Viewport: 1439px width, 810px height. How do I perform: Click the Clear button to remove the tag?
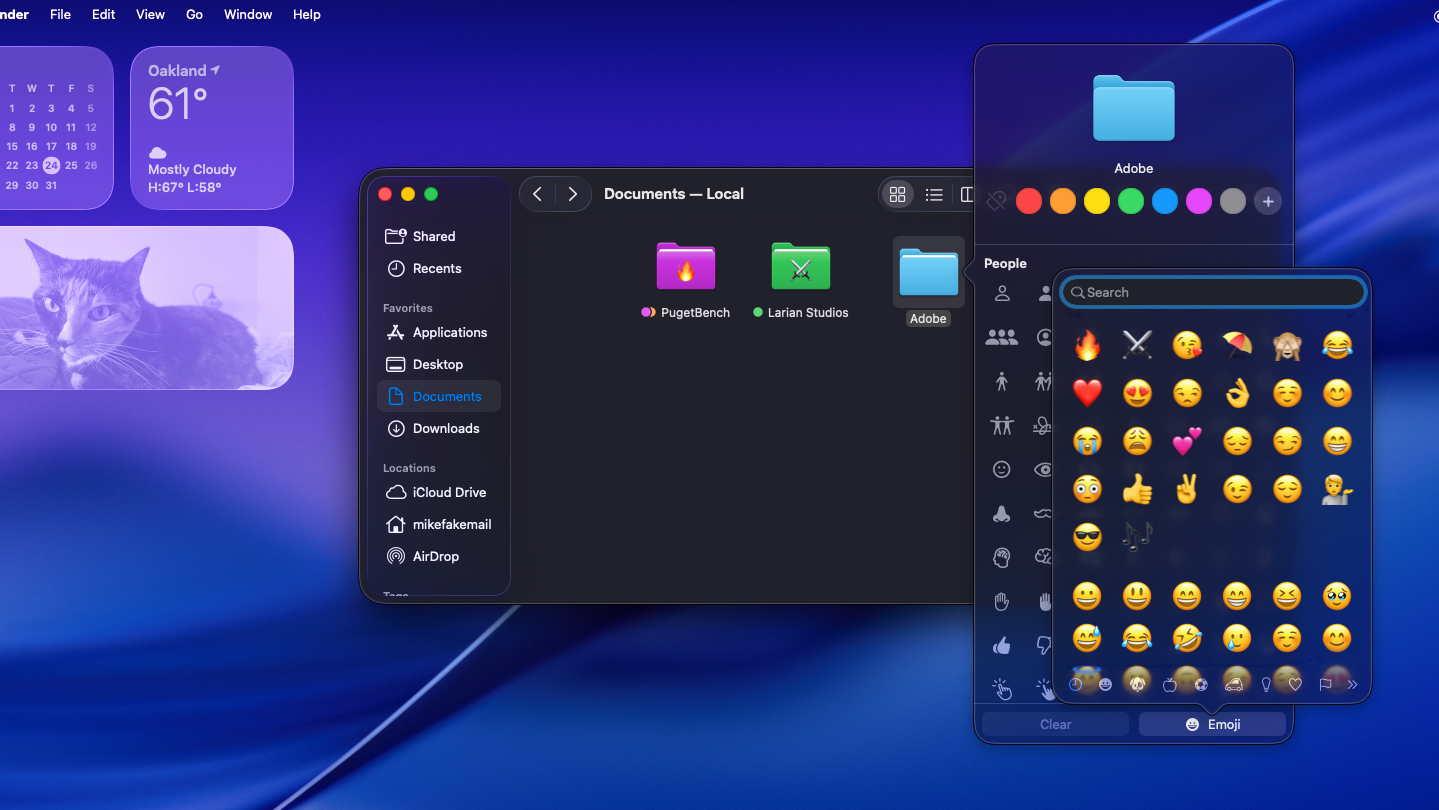click(x=1054, y=723)
